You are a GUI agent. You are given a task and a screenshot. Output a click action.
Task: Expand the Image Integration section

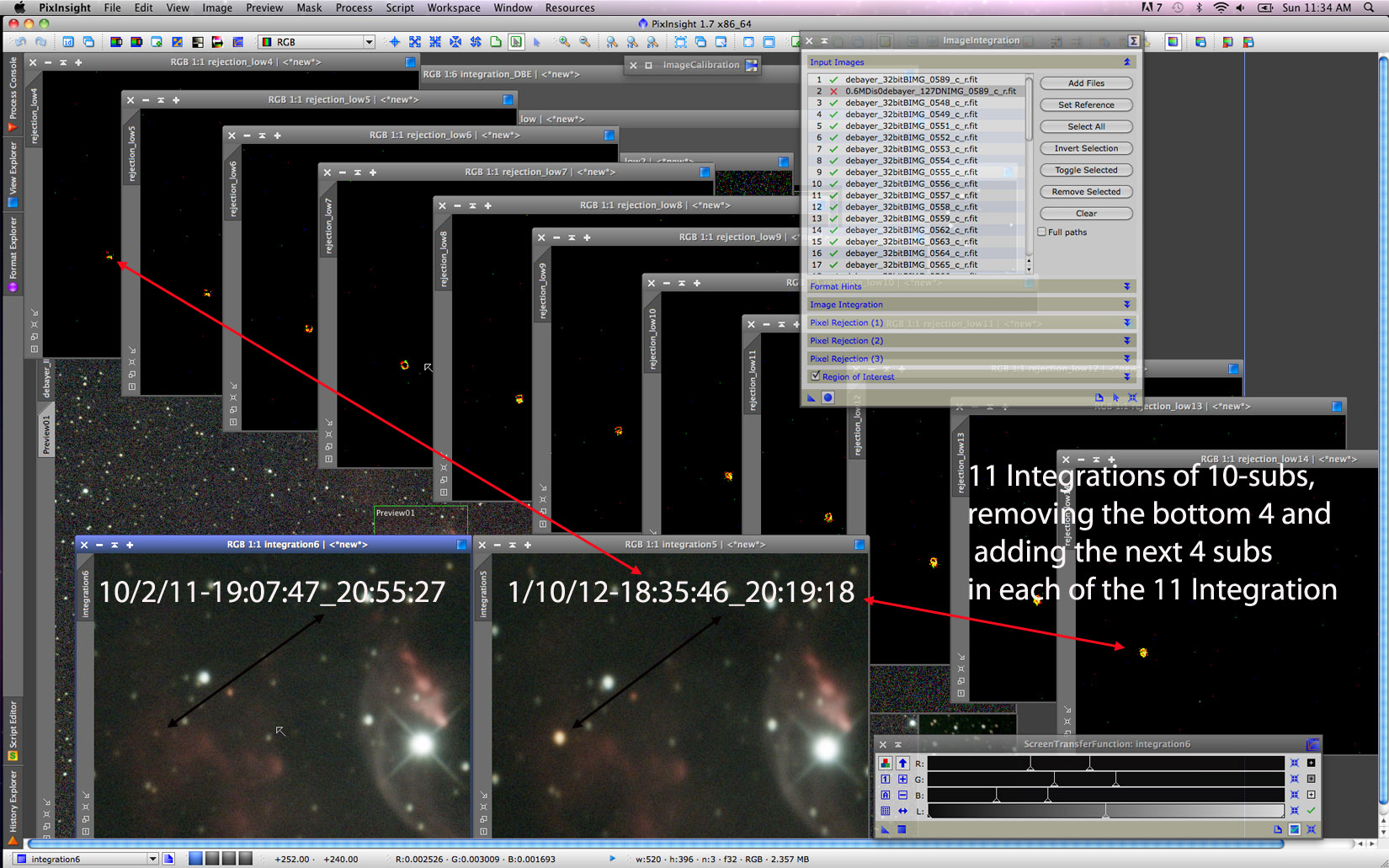point(1126,305)
